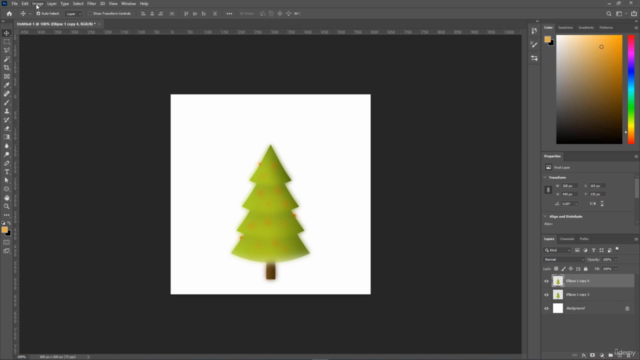This screenshot has height=360, width=640.
Task: Select the Hand tool
Action: (7, 198)
